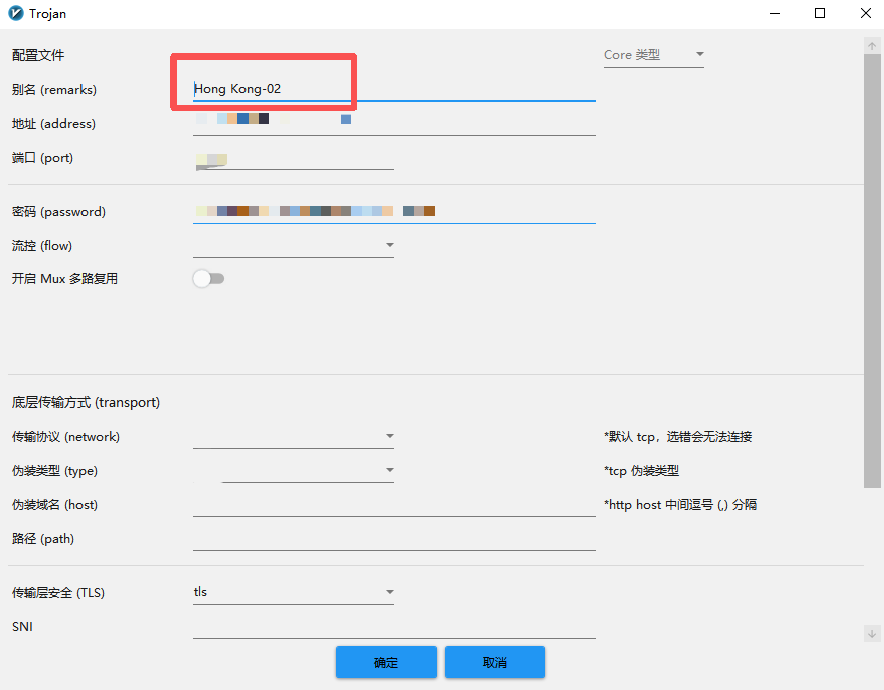
Task: Open the TLS security dropdown
Action: tap(293, 592)
